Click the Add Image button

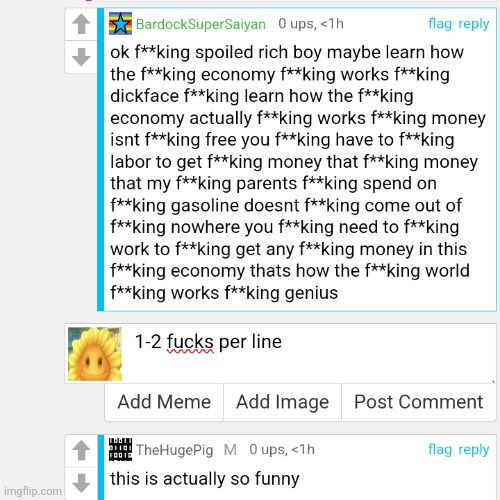coord(282,402)
